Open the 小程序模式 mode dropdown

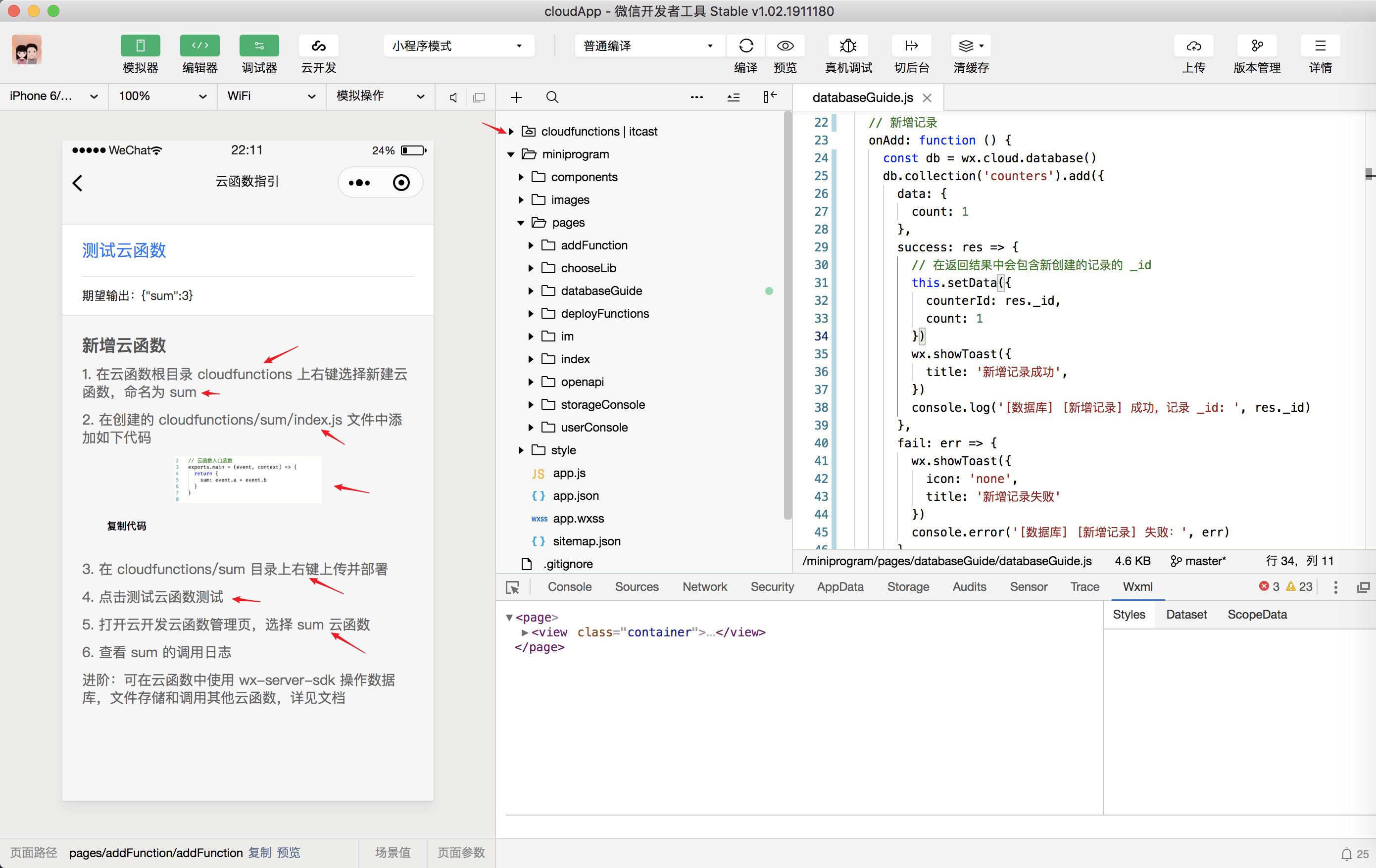458,46
